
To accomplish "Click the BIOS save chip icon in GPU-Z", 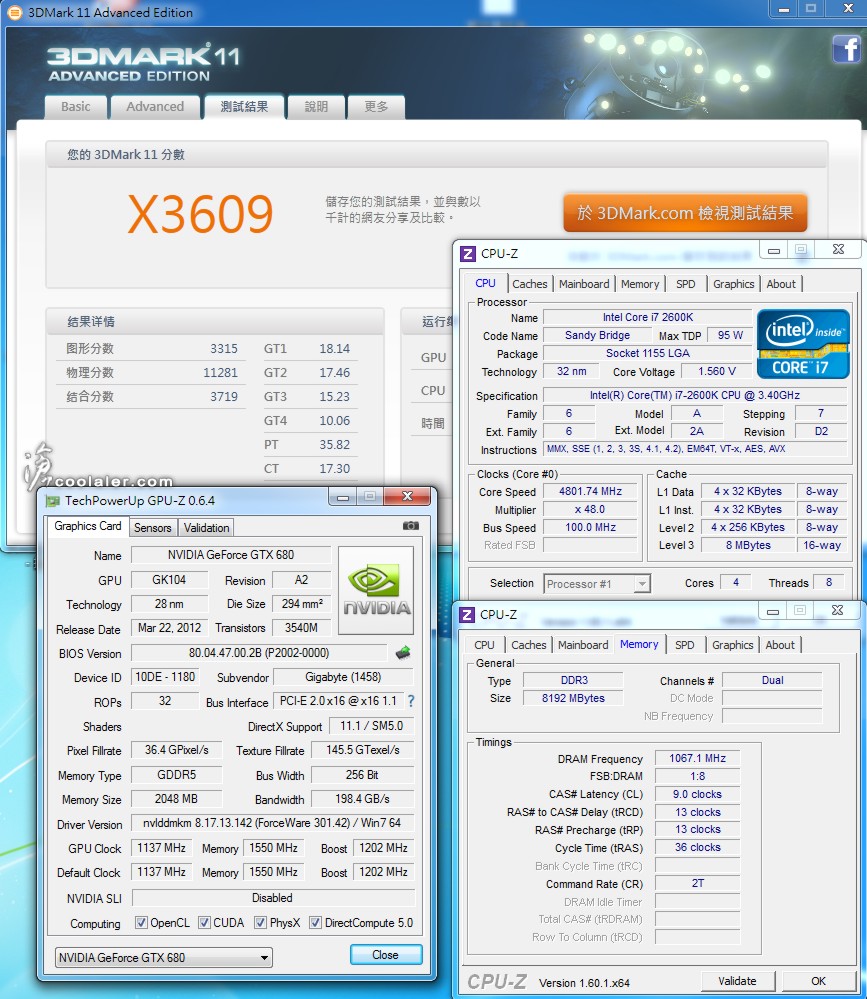I will pyautogui.click(x=403, y=652).
